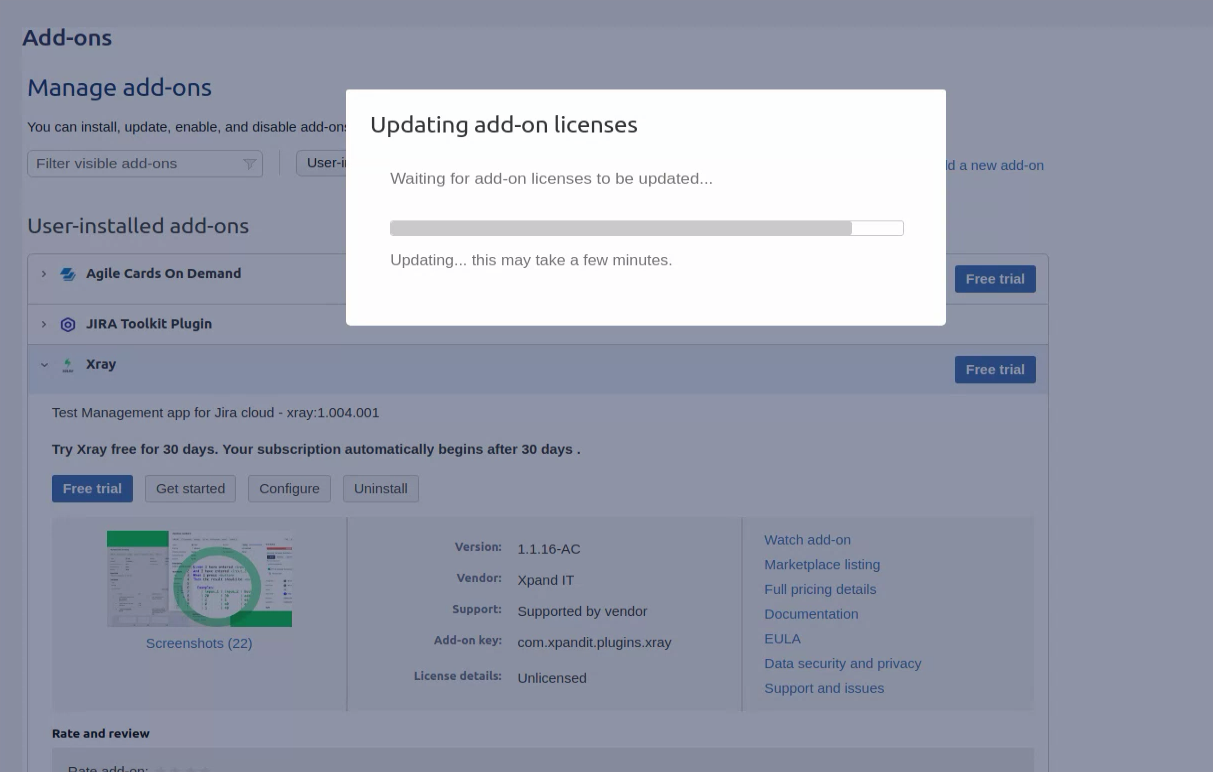Open Data security and privacy link
The image size is (1213, 772).
pyautogui.click(x=843, y=663)
